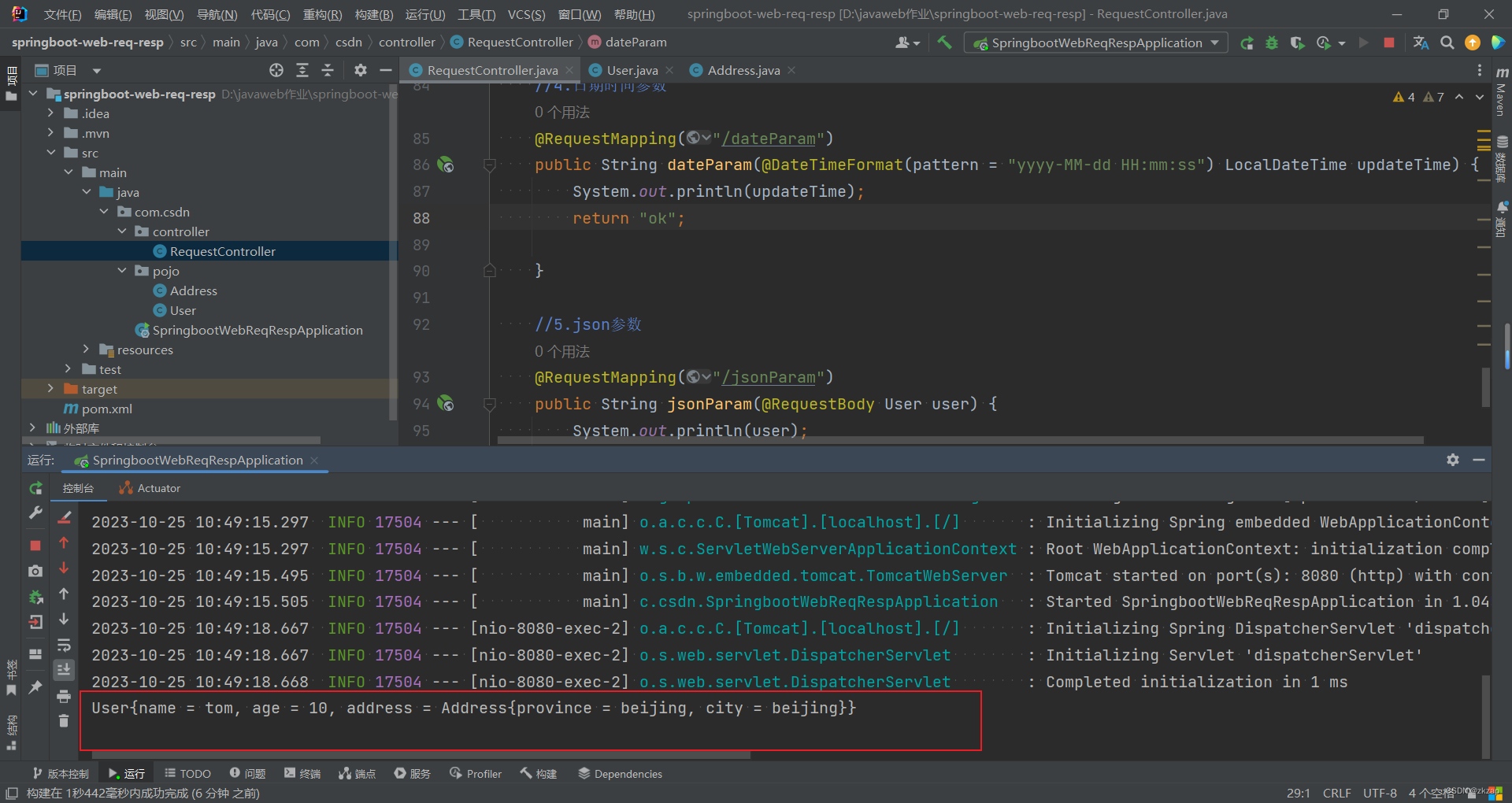Print console output printer icon

point(64,696)
